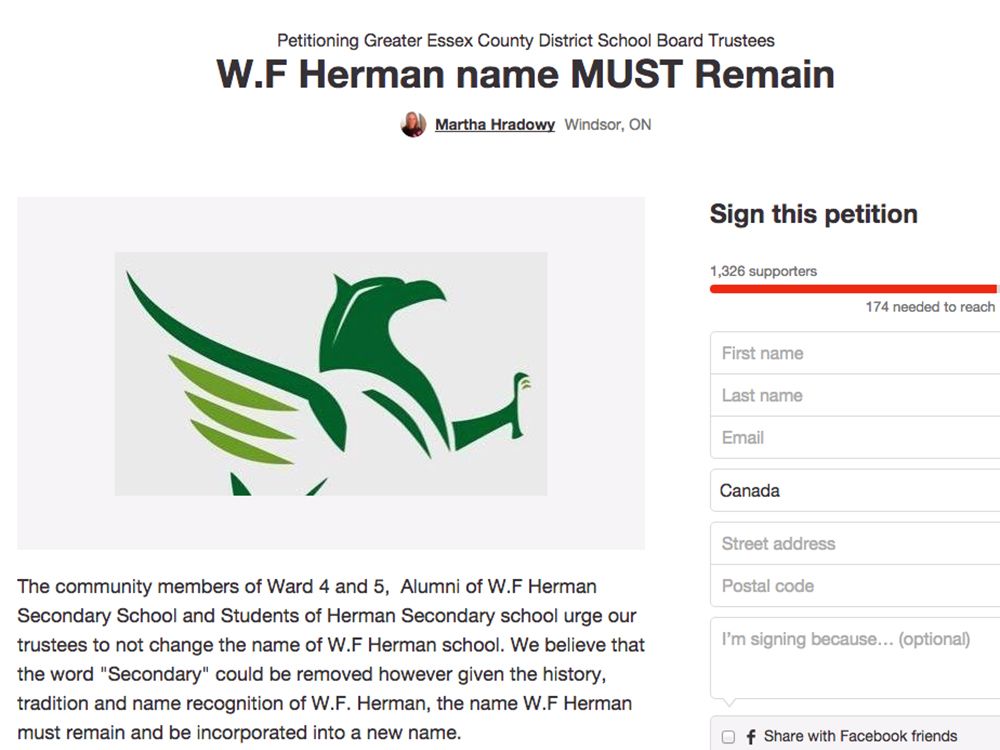Click the Last name input field
Image resolution: width=1000 pixels, height=750 pixels.
coord(852,395)
